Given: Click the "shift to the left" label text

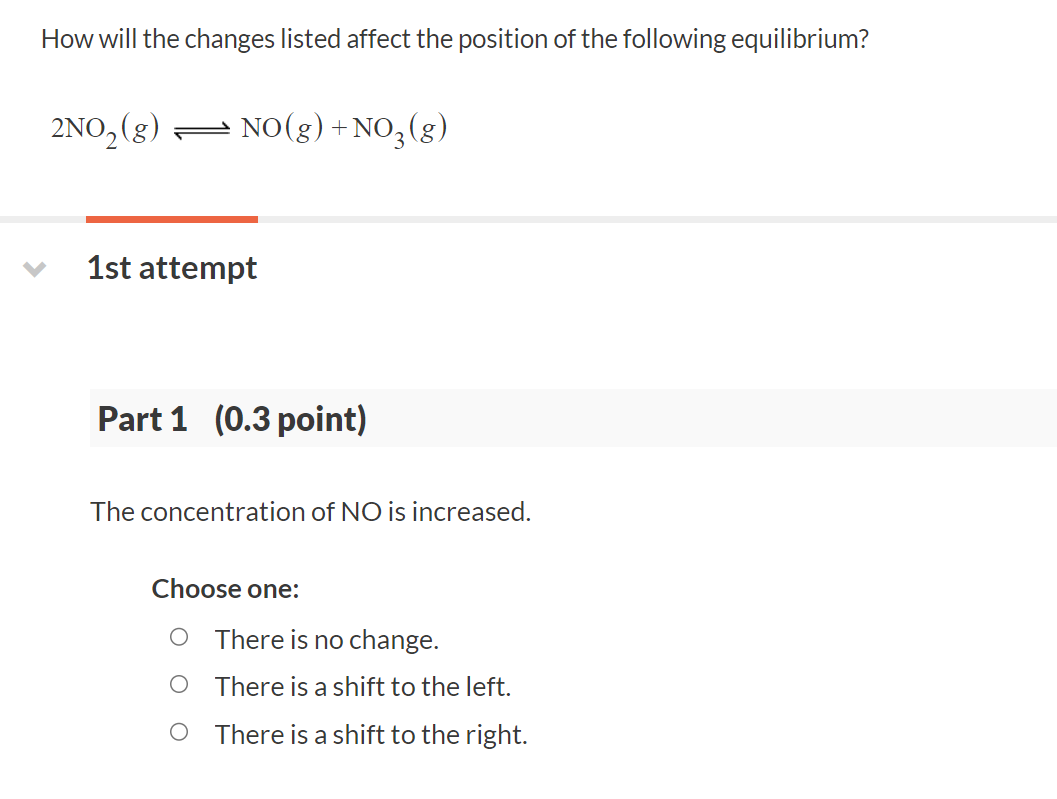Looking at the screenshot, I should click(362, 686).
